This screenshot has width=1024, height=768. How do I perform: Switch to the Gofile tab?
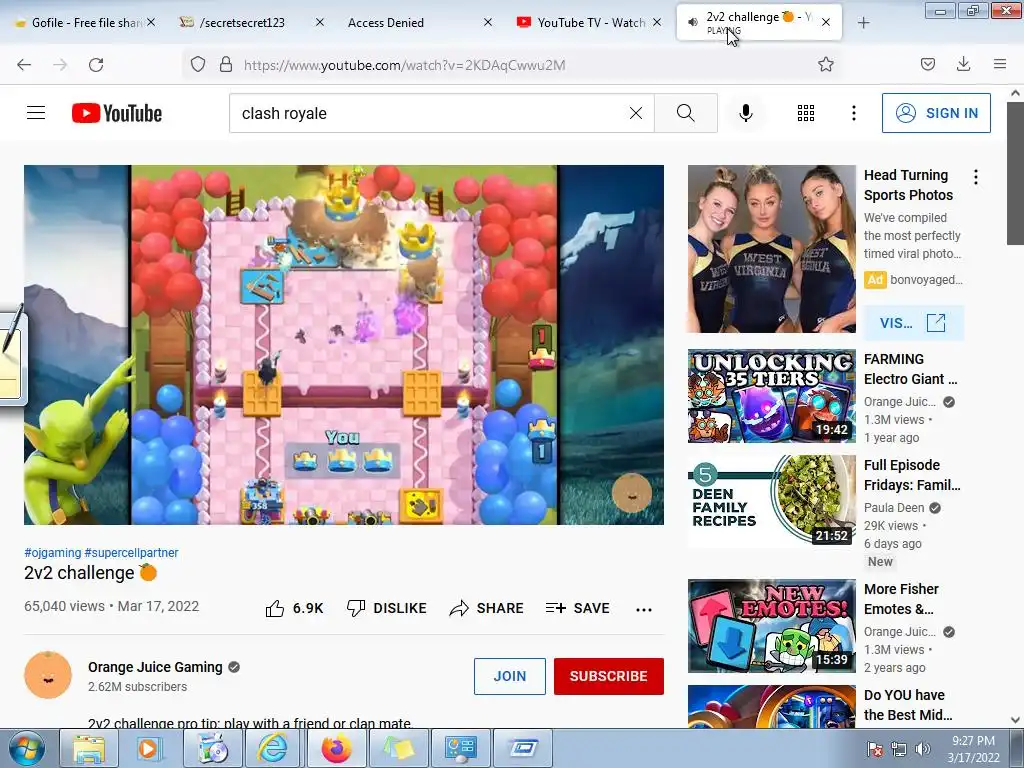tap(84, 22)
